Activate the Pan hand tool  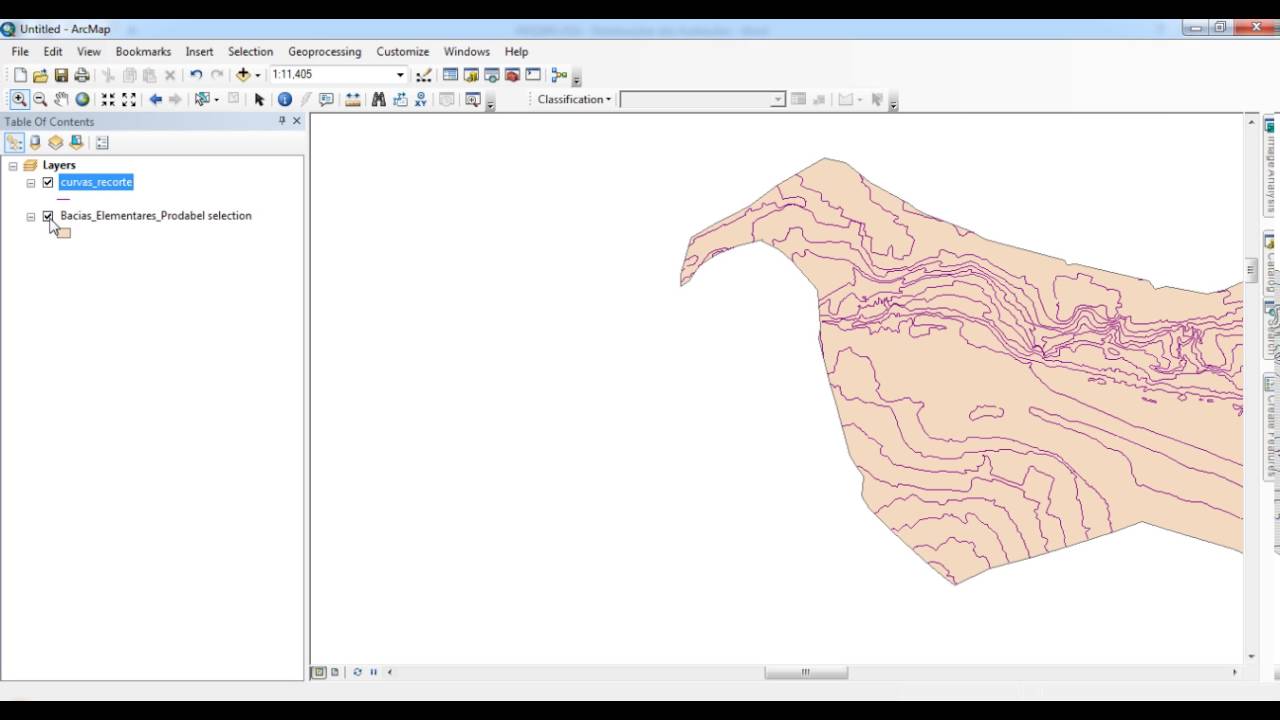click(61, 99)
